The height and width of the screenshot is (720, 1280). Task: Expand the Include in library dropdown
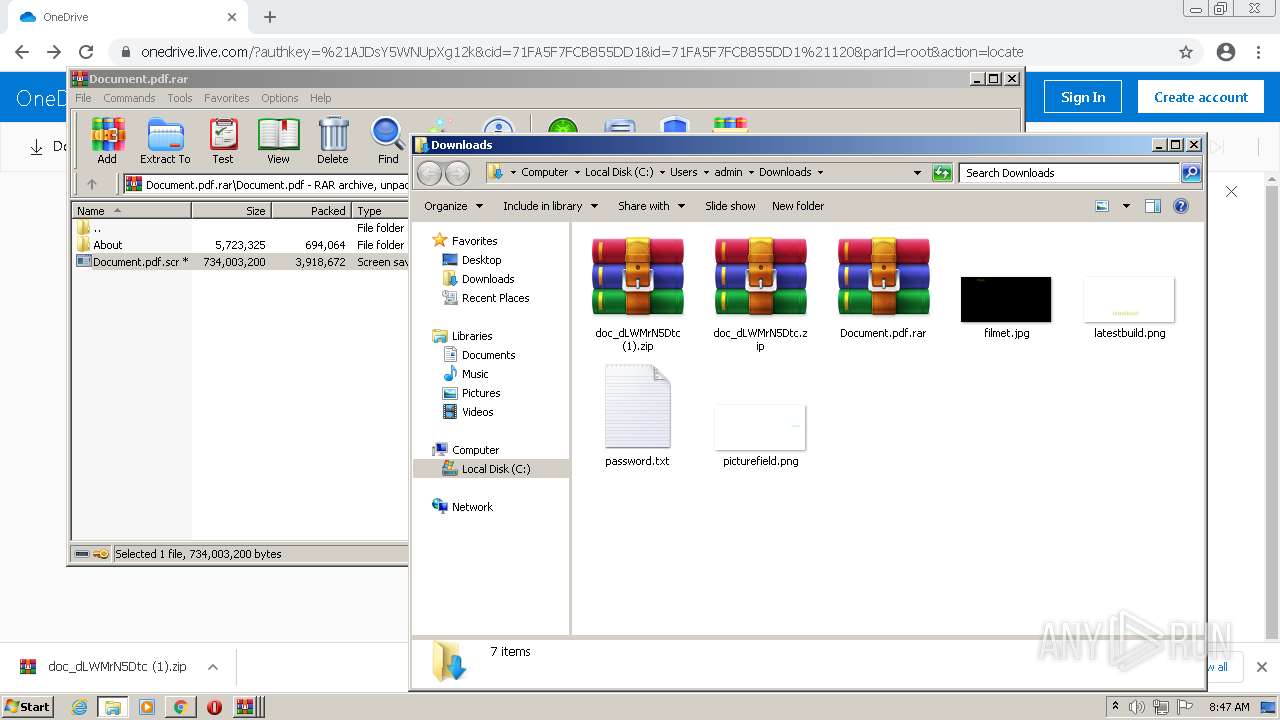(550, 206)
